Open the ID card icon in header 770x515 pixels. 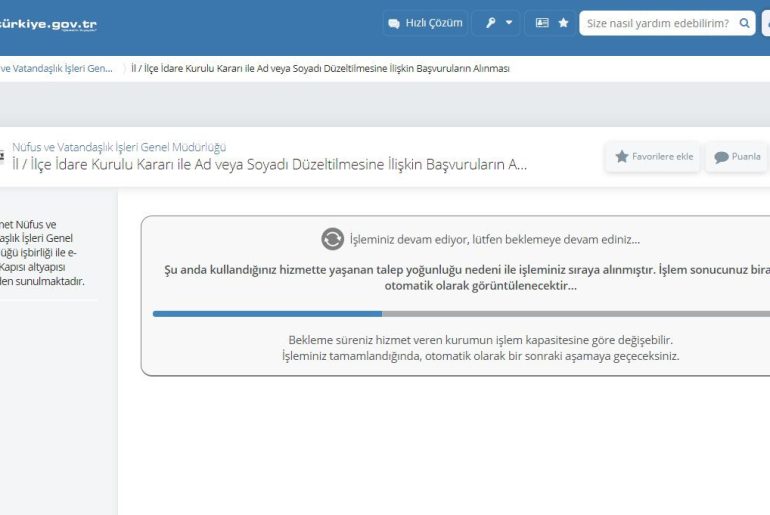pos(542,23)
